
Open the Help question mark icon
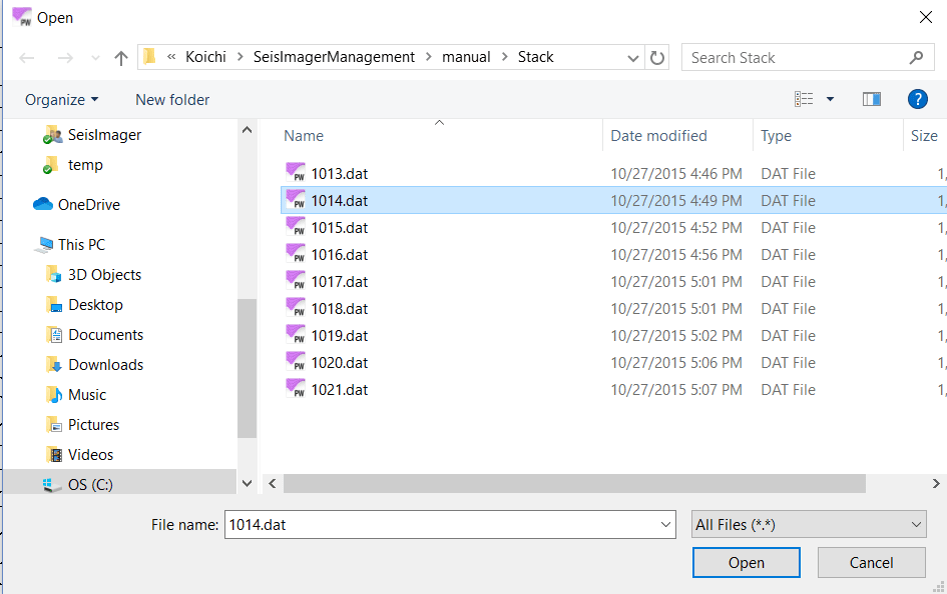pyautogui.click(x=917, y=99)
